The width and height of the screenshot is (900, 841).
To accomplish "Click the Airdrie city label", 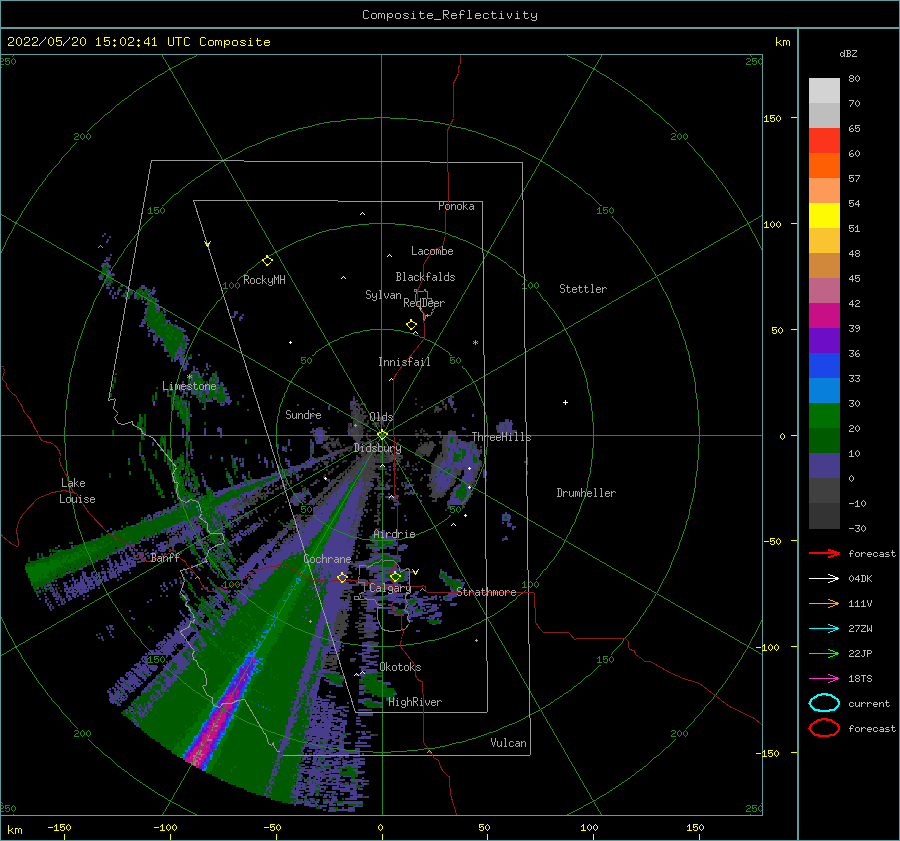I will [x=394, y=534].
